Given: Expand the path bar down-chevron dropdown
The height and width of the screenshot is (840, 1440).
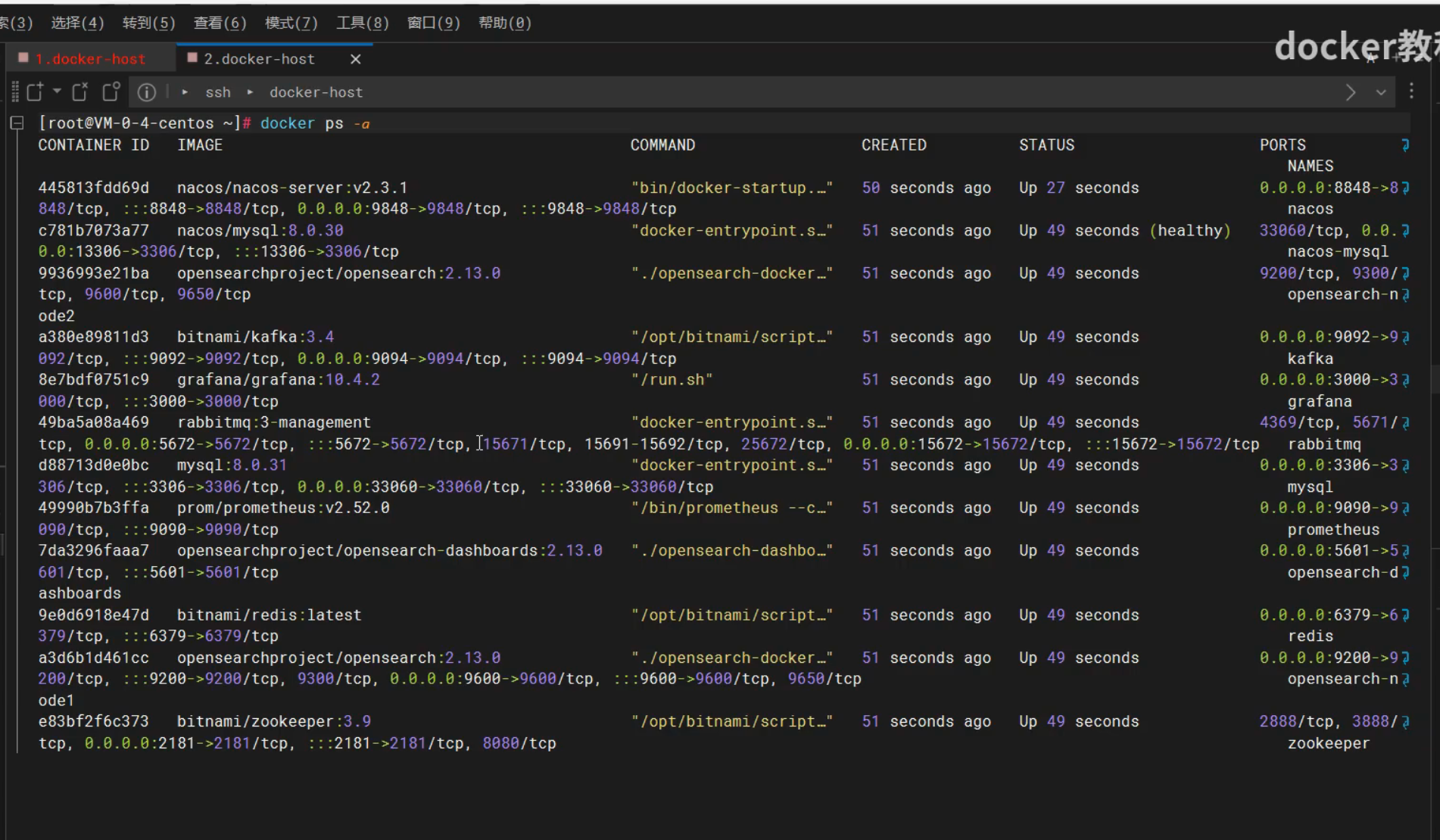Looking at the screenshot, I should tap(1381, 92).
